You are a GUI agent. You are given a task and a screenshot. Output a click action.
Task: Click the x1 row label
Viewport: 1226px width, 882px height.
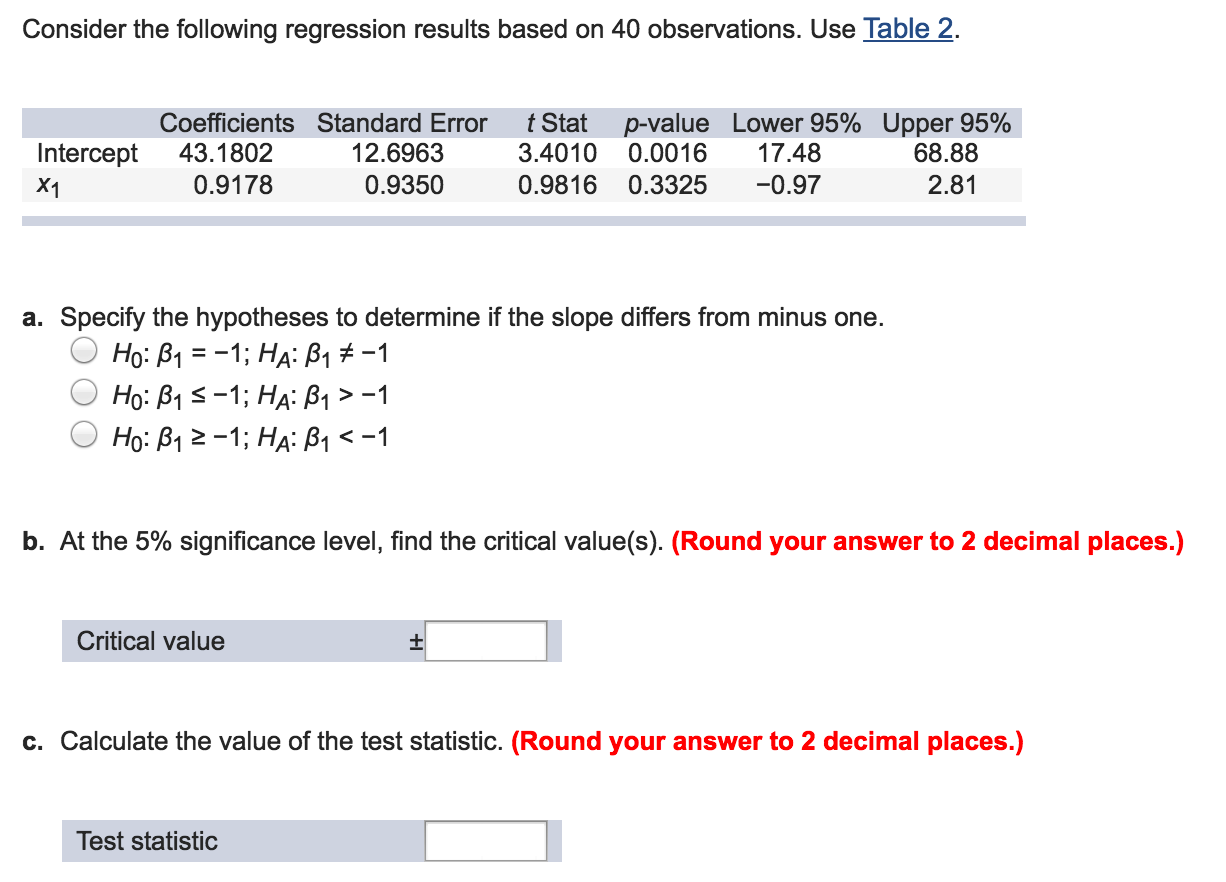pos(45,184)
